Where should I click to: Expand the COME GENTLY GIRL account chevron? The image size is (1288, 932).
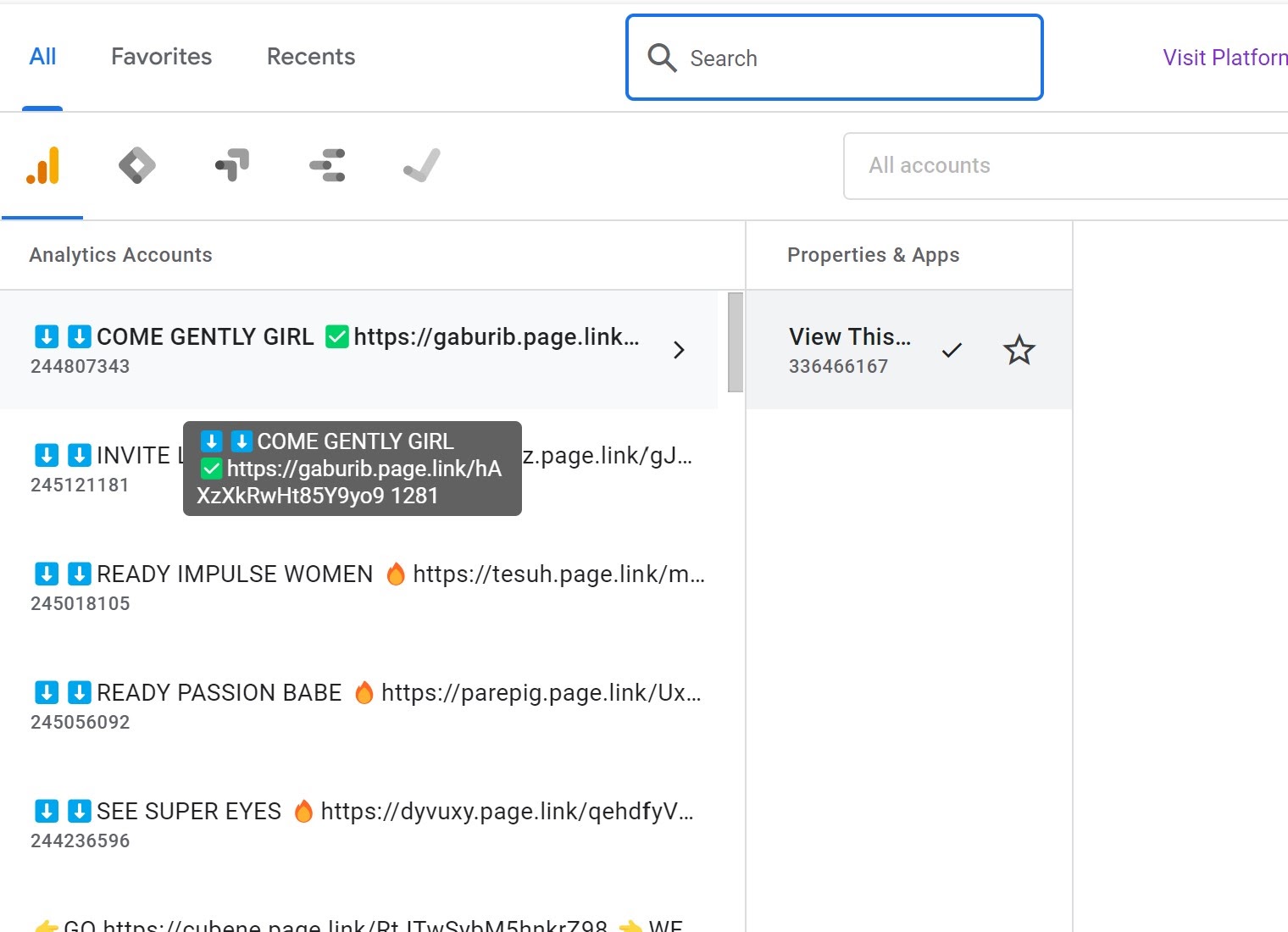pyautogui.click(x=679, y=350)
